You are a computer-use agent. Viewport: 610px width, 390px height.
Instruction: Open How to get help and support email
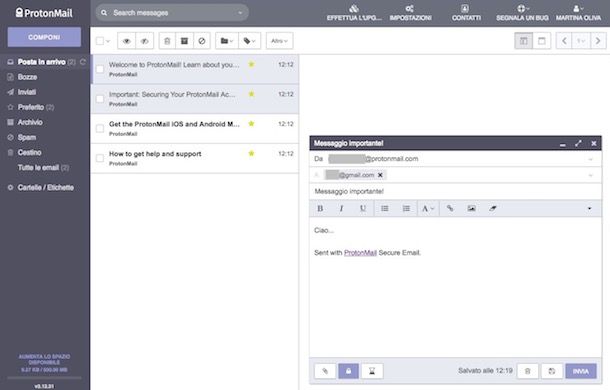[195, 158]
